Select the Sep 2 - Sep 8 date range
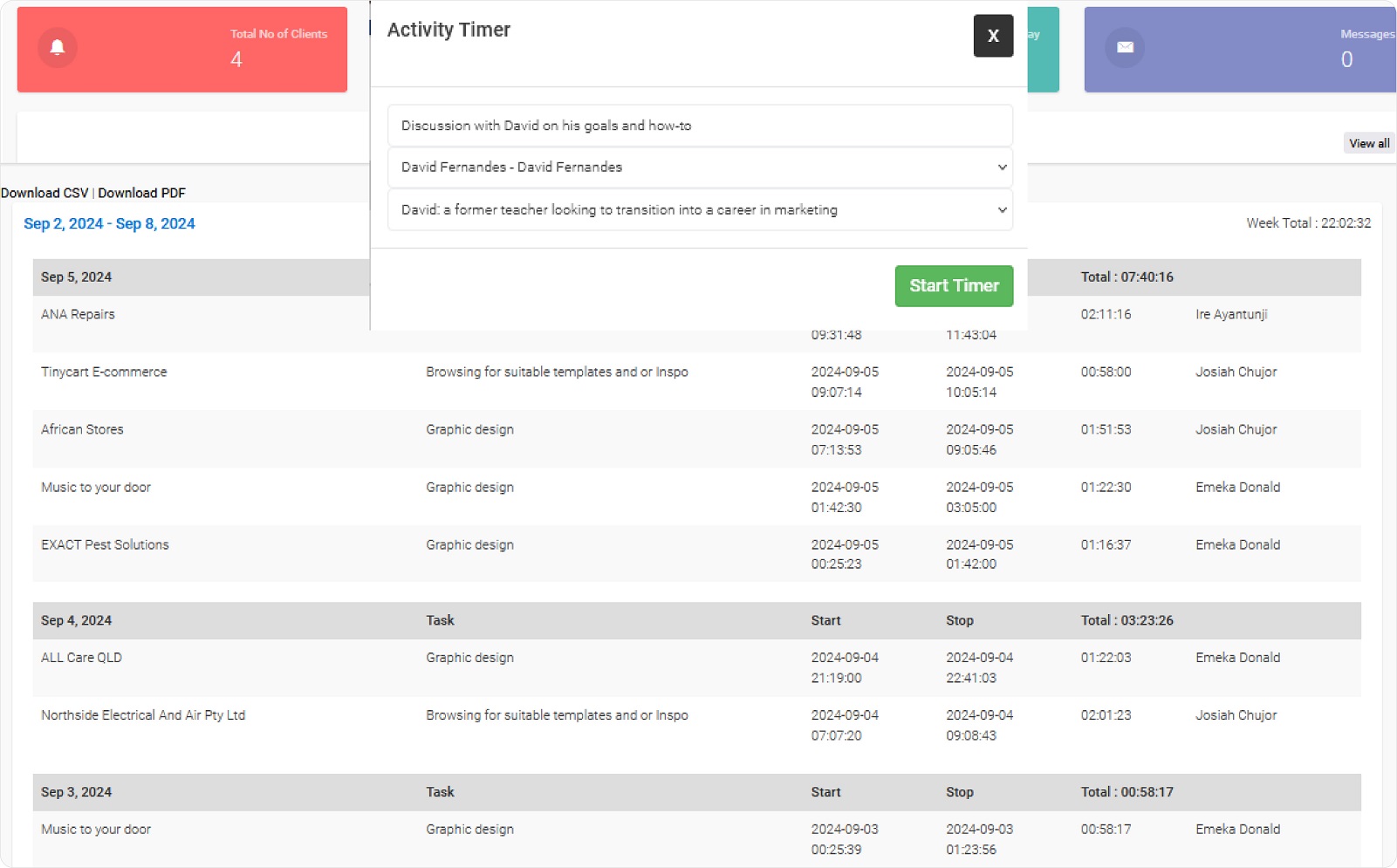The width and height of the screenshot is (1397, 868). pos(110,223)
